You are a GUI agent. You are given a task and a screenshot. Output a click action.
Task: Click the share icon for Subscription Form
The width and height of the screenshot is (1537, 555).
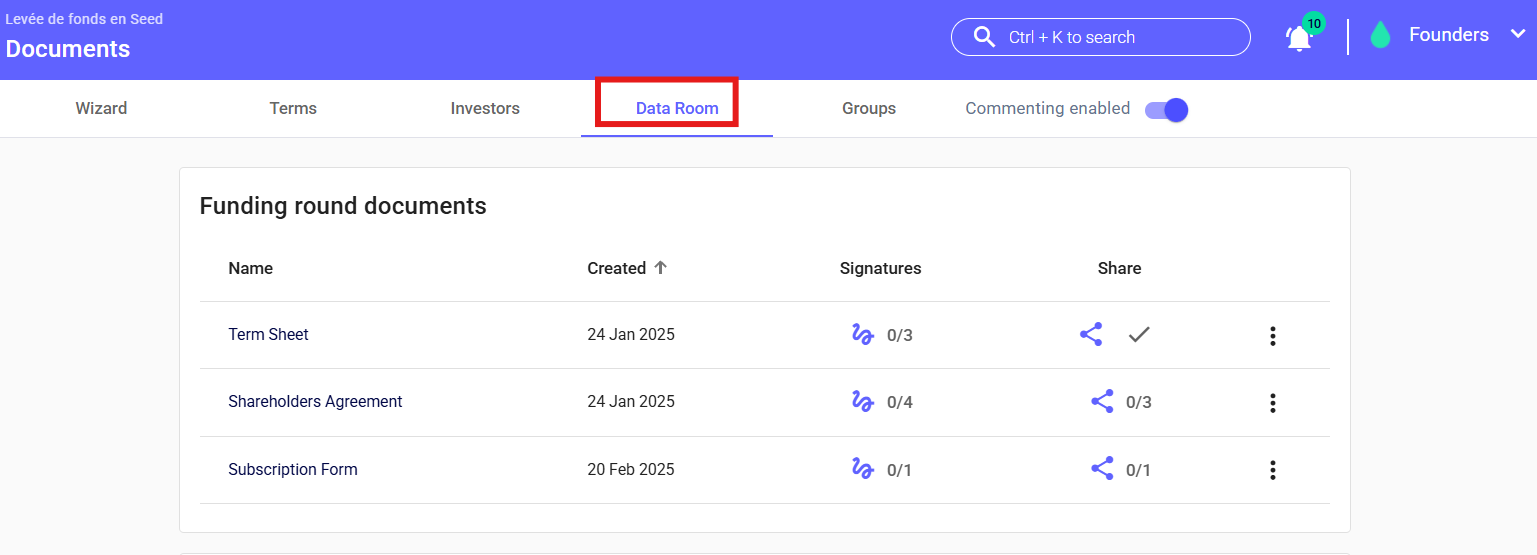(1102, 469)
